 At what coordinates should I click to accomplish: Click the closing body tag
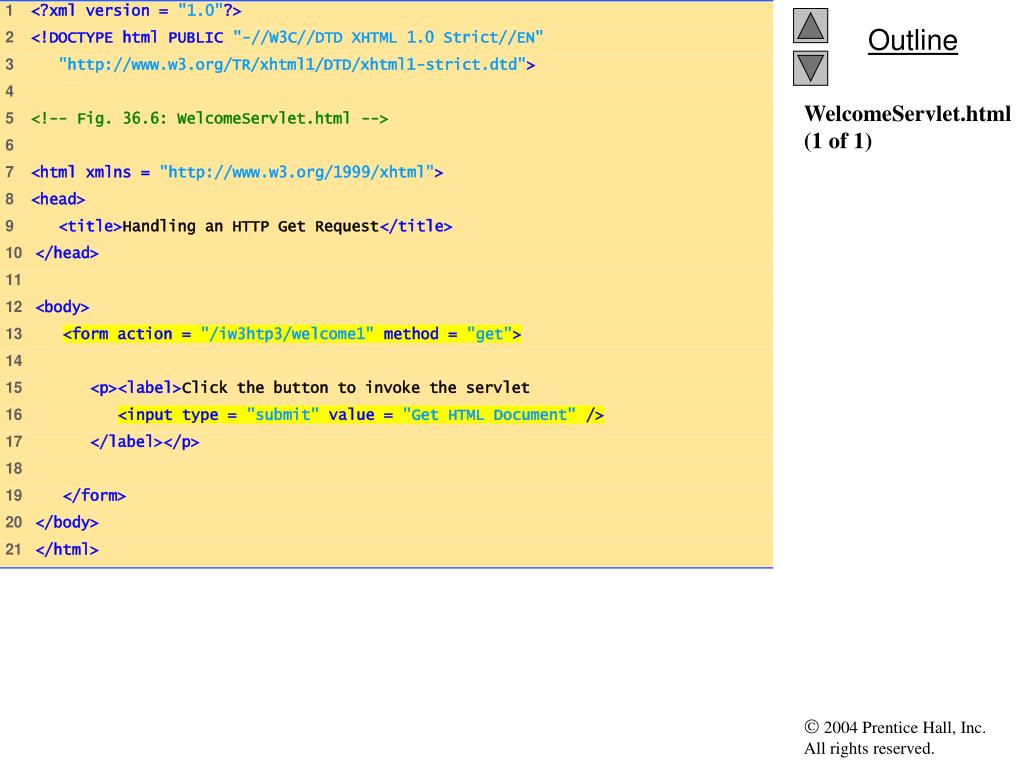point(67,522)
